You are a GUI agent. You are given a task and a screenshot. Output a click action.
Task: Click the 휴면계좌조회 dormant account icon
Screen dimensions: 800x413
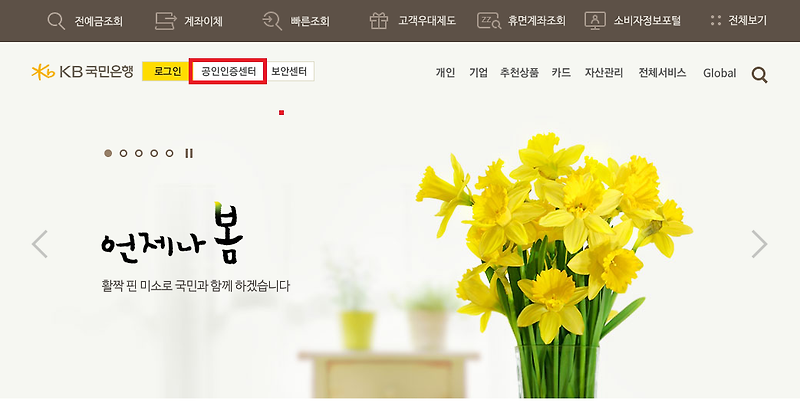point(489,21)
